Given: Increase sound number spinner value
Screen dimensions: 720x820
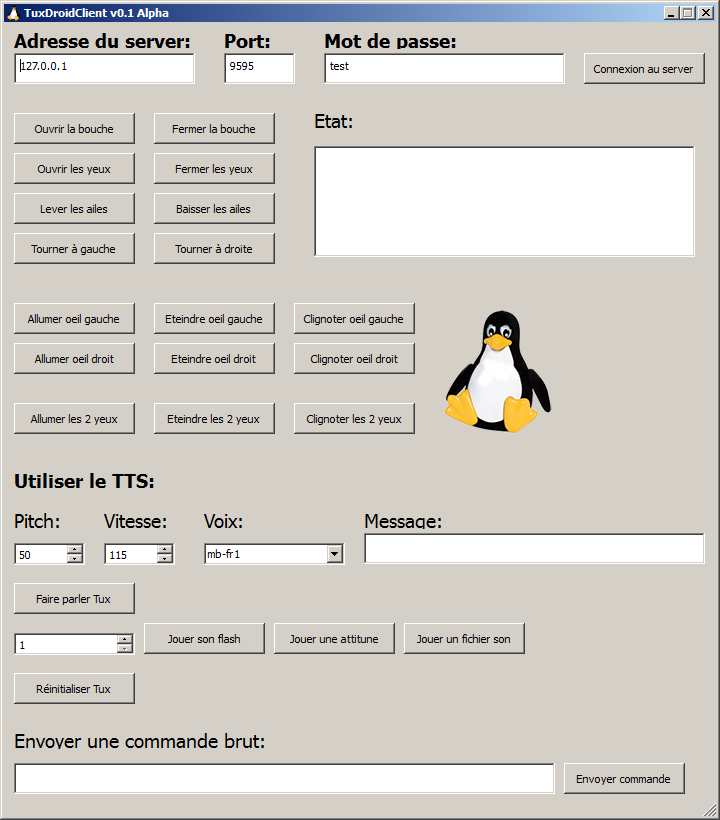Looking at the screenshot, I should coord(125,639).
